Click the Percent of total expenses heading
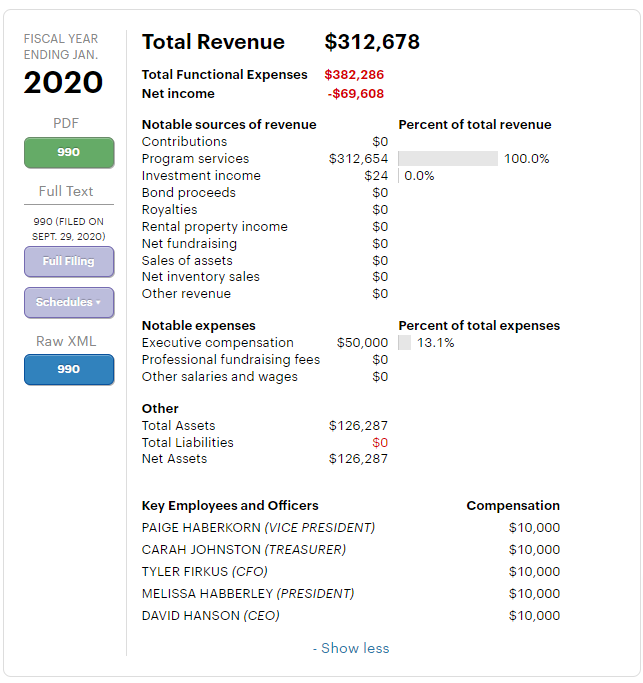643x683 pixels. pyautogui.click(x=479, y=326)
